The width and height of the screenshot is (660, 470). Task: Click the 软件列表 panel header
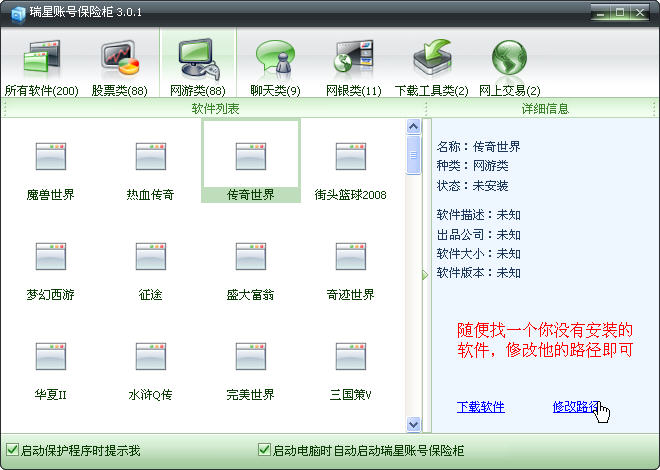click(x=215, y=109)
